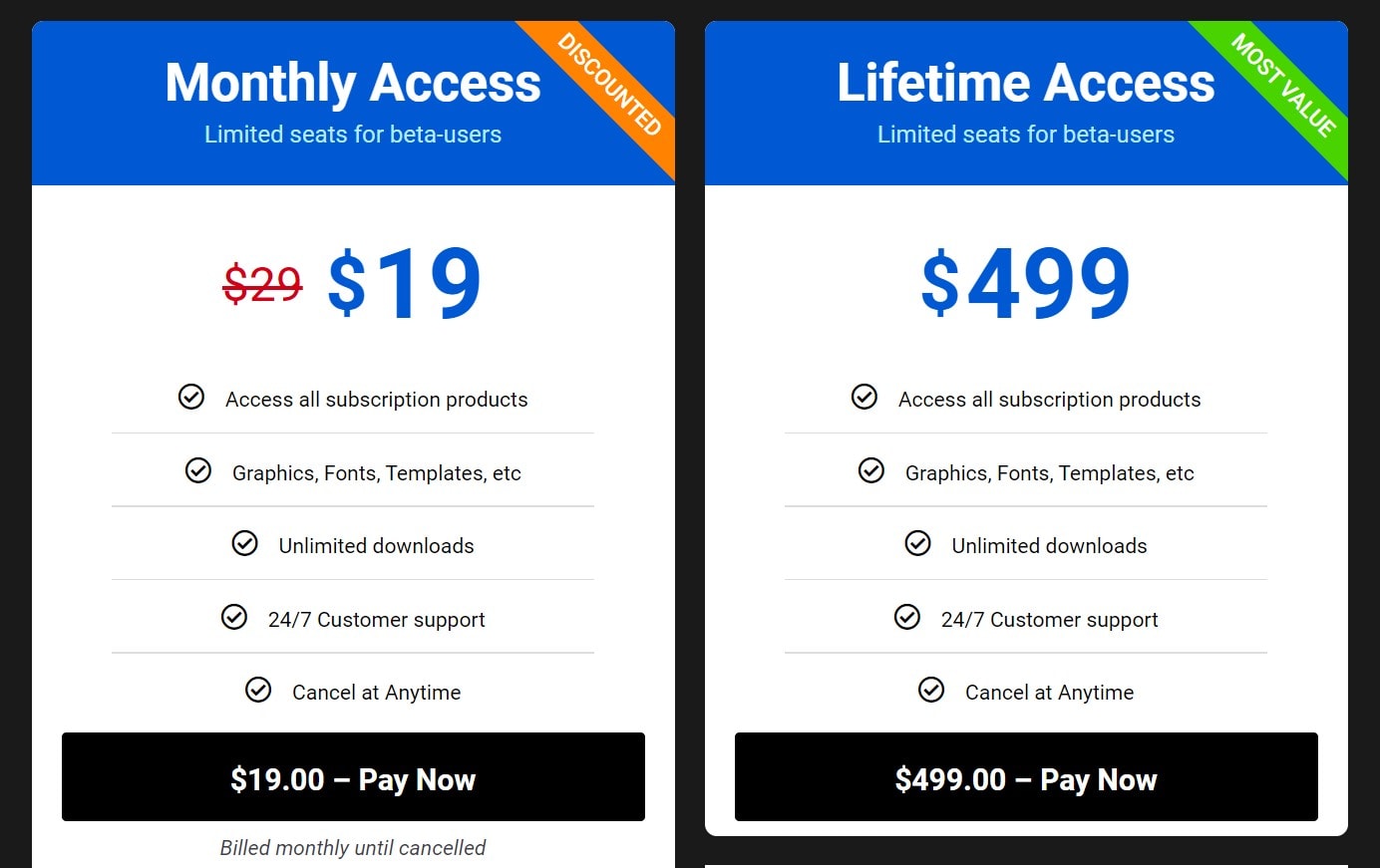This screenshot has width=1380, height=868.
Task: Click the crossed-out $29 price
Action: pos(262,284)
